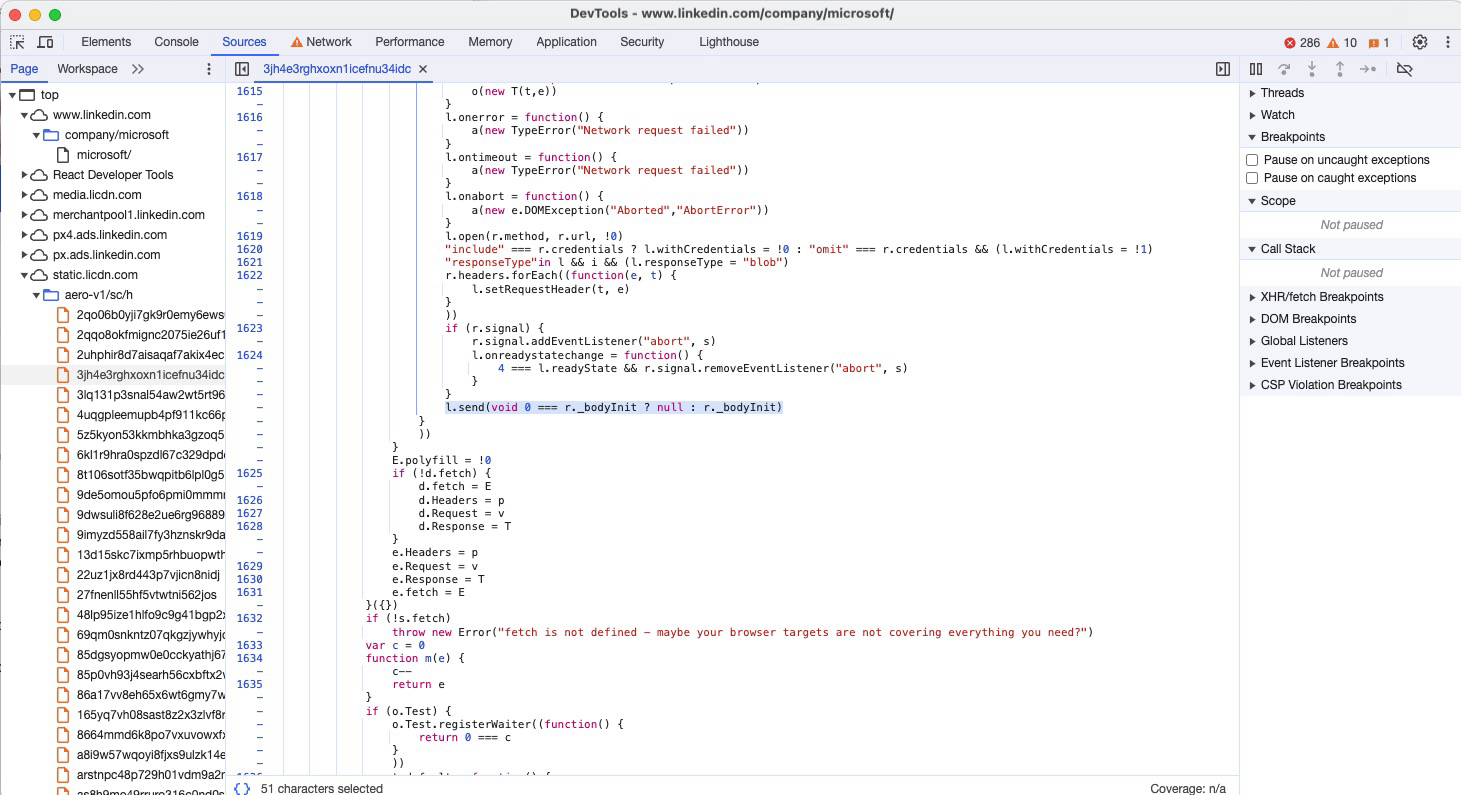Click the warning count 10 indicator
Image resolution: width=1461 pixels, height=795 pixels.
pos(1342,43)
